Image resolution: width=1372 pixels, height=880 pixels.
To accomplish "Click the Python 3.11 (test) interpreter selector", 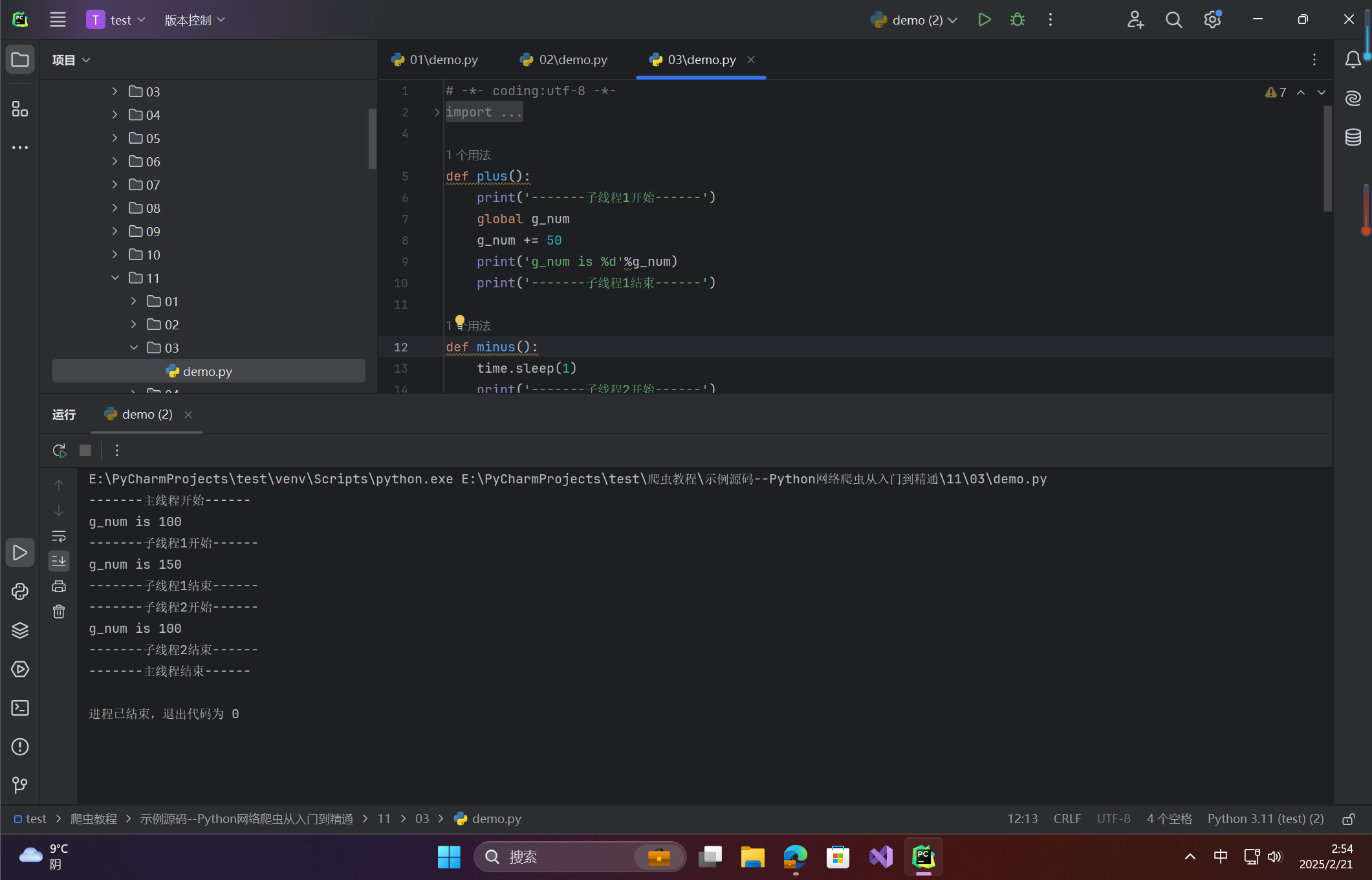I will pyautogui.click(x=1265, y=819).
